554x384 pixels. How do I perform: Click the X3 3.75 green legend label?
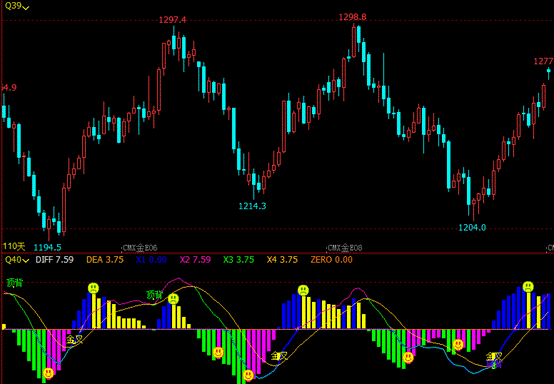pos(238,260)
